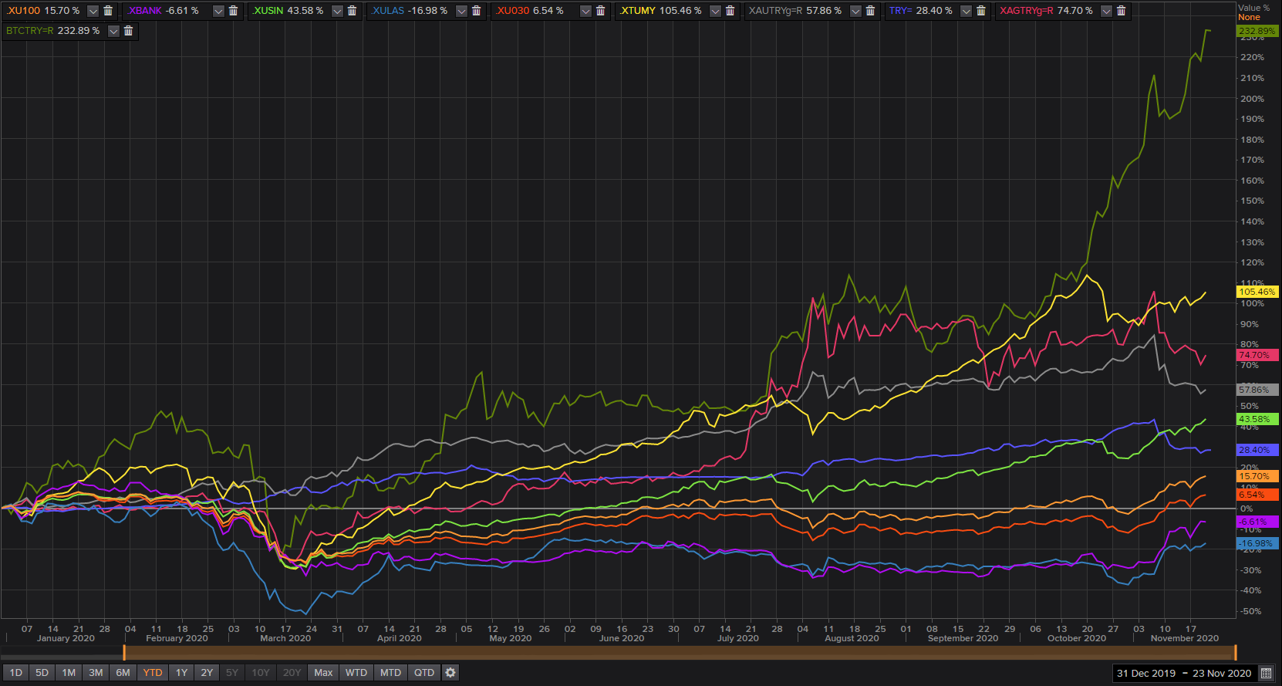Click the 232.89% value tag on axis
1282x686 pixels.
coord(1258,31)
